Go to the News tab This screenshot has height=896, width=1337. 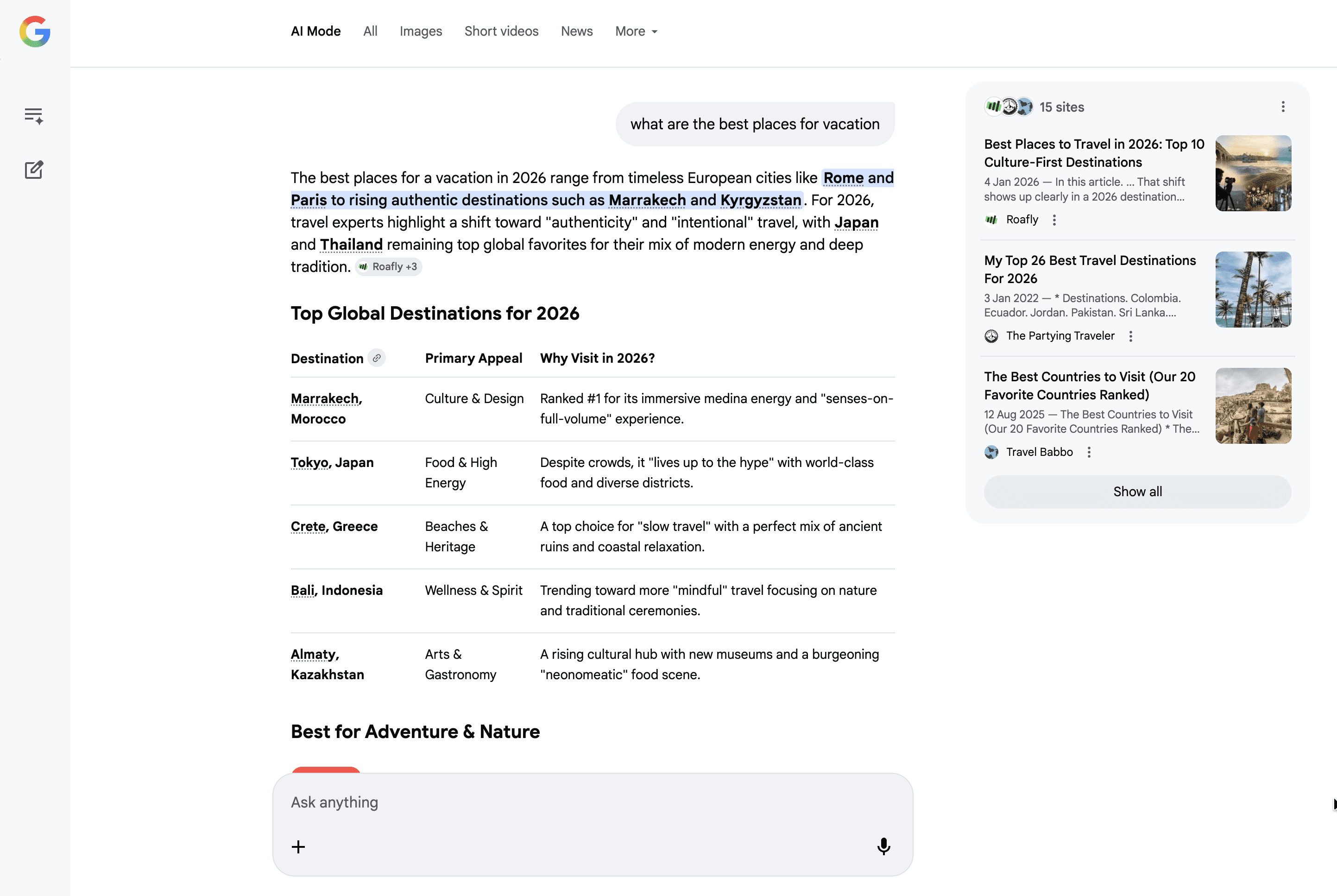point(576,32)
